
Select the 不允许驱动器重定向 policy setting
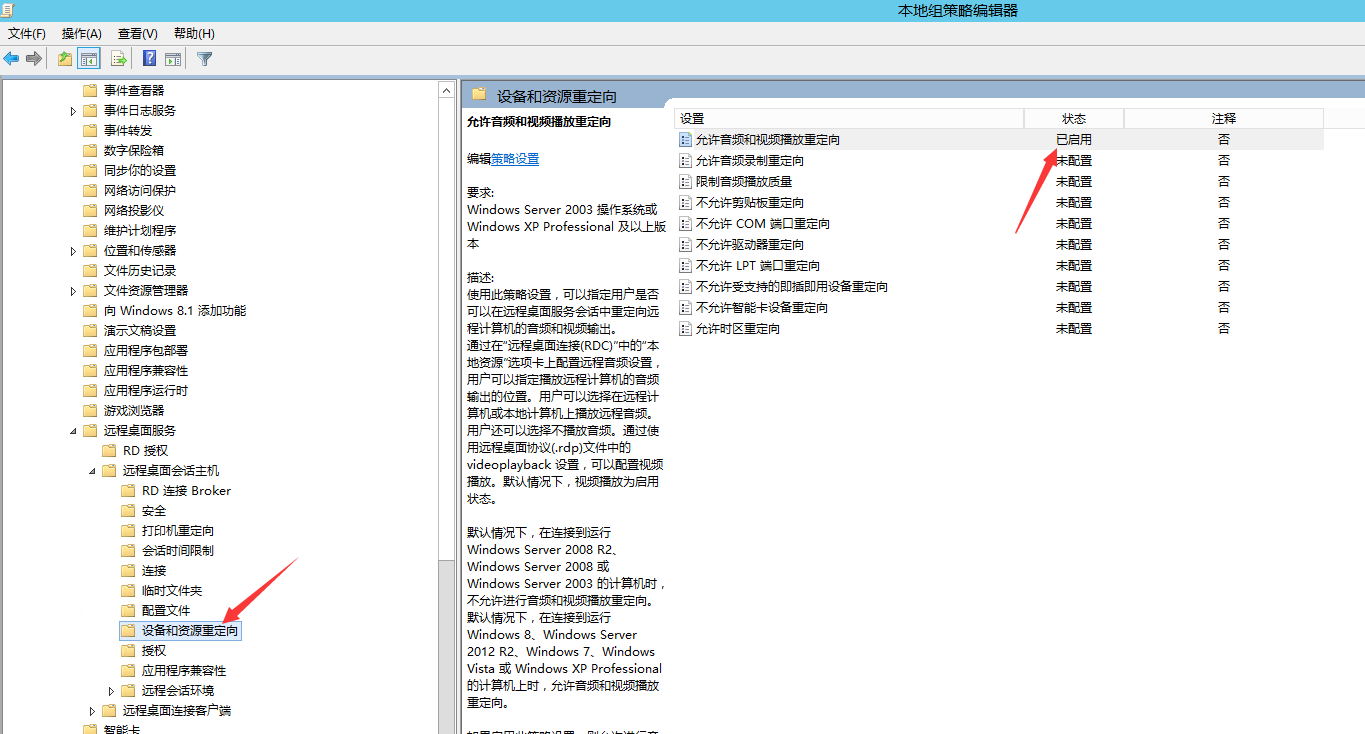pyautogui.click(x=749, y=245)
